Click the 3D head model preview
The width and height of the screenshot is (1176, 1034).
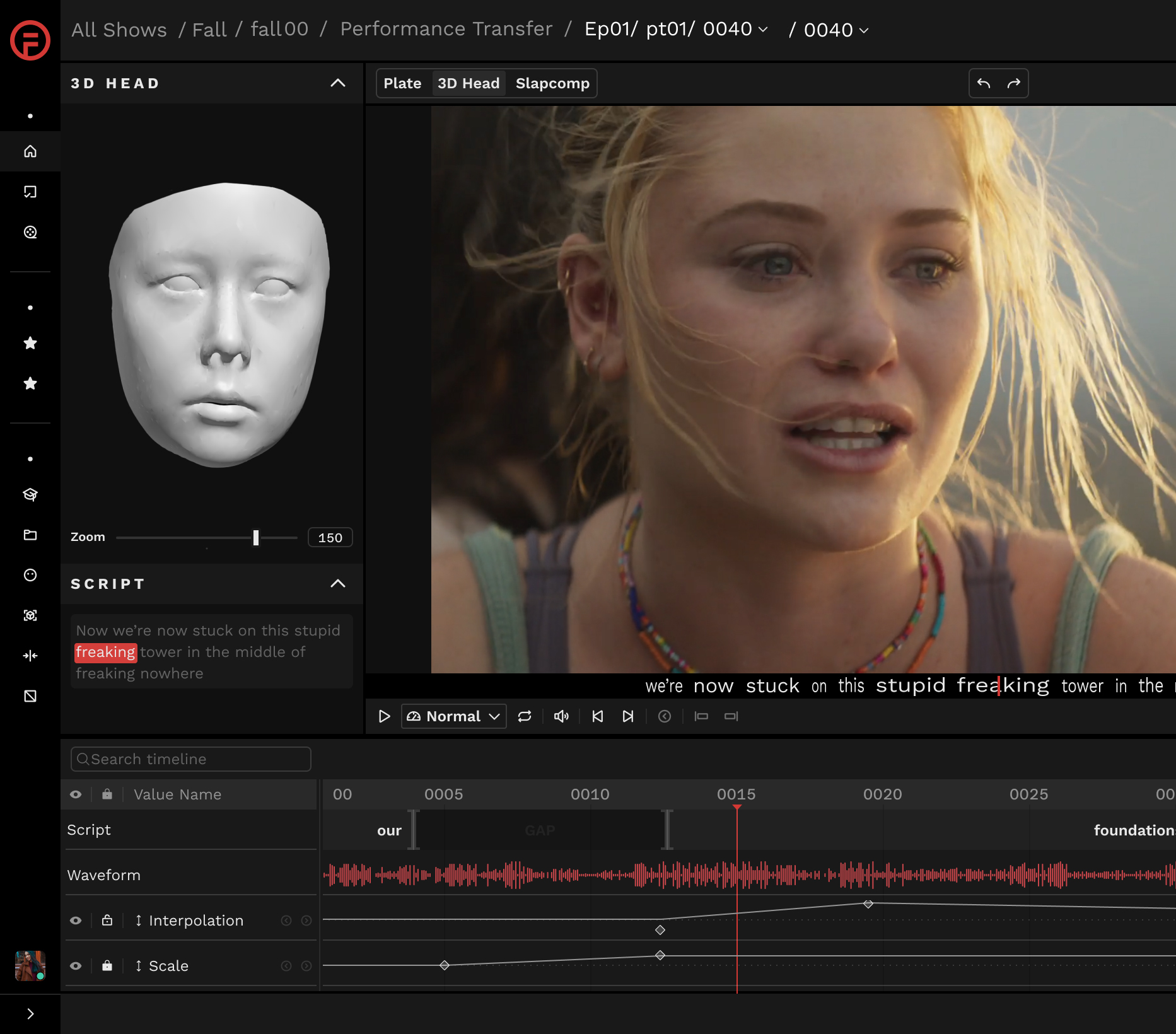219,325
